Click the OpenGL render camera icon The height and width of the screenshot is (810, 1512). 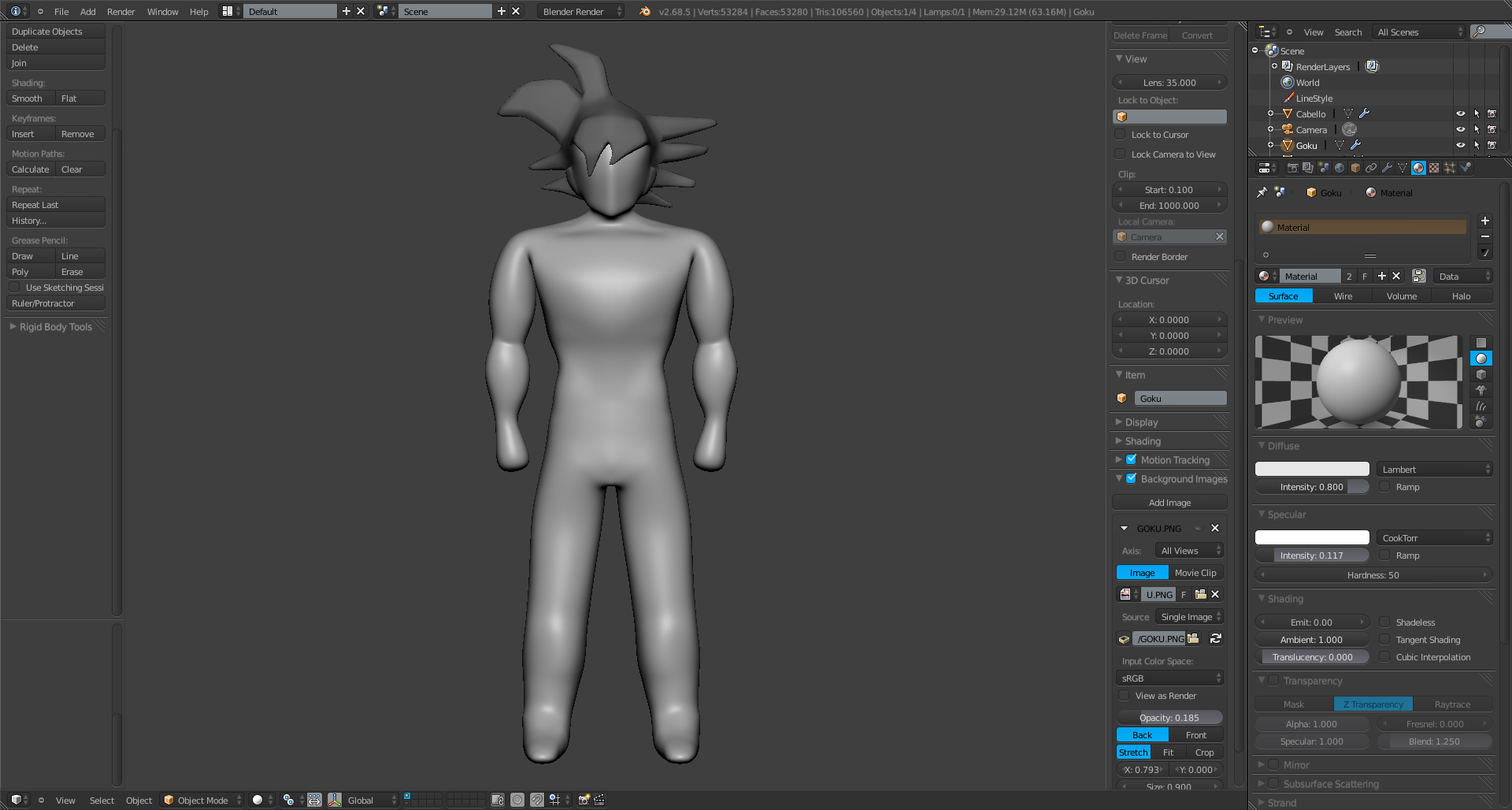[x=584, y=800]
